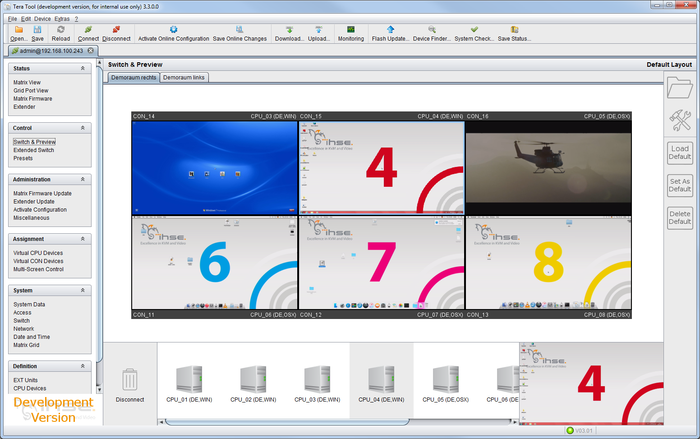Switch to the Demoraum links tab
Viewport: 700px width, 439px height.
point(183,77)
